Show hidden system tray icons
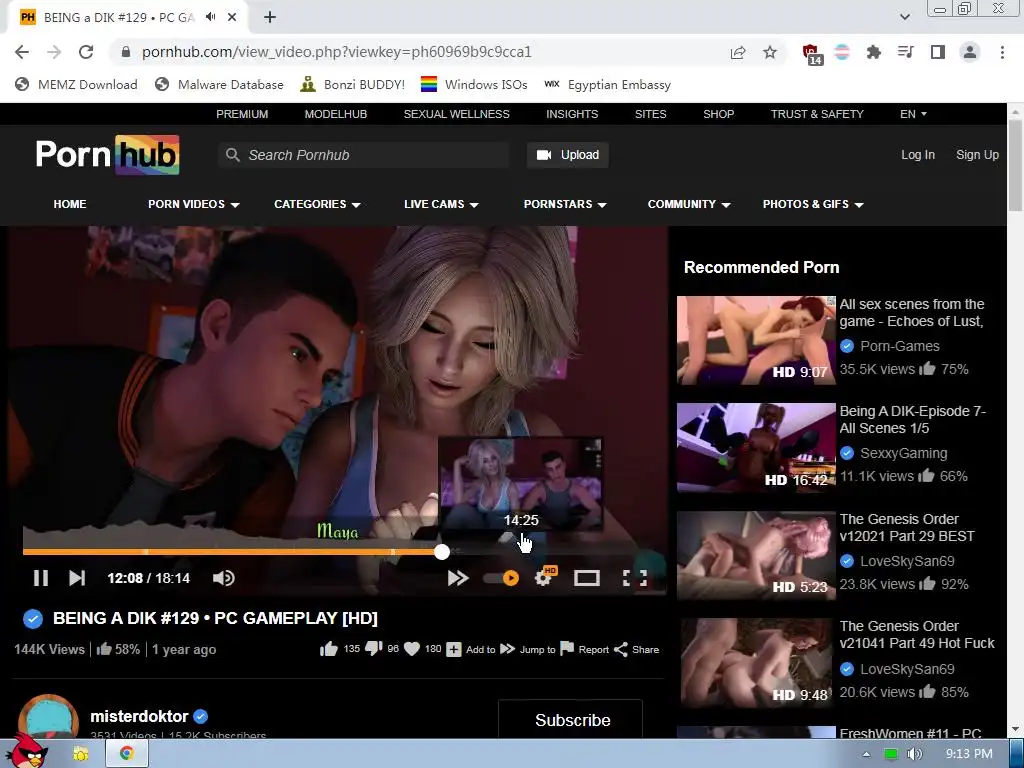Viewport: 1024px width, 768px height. pyautogui.click(x=866, y=754)
